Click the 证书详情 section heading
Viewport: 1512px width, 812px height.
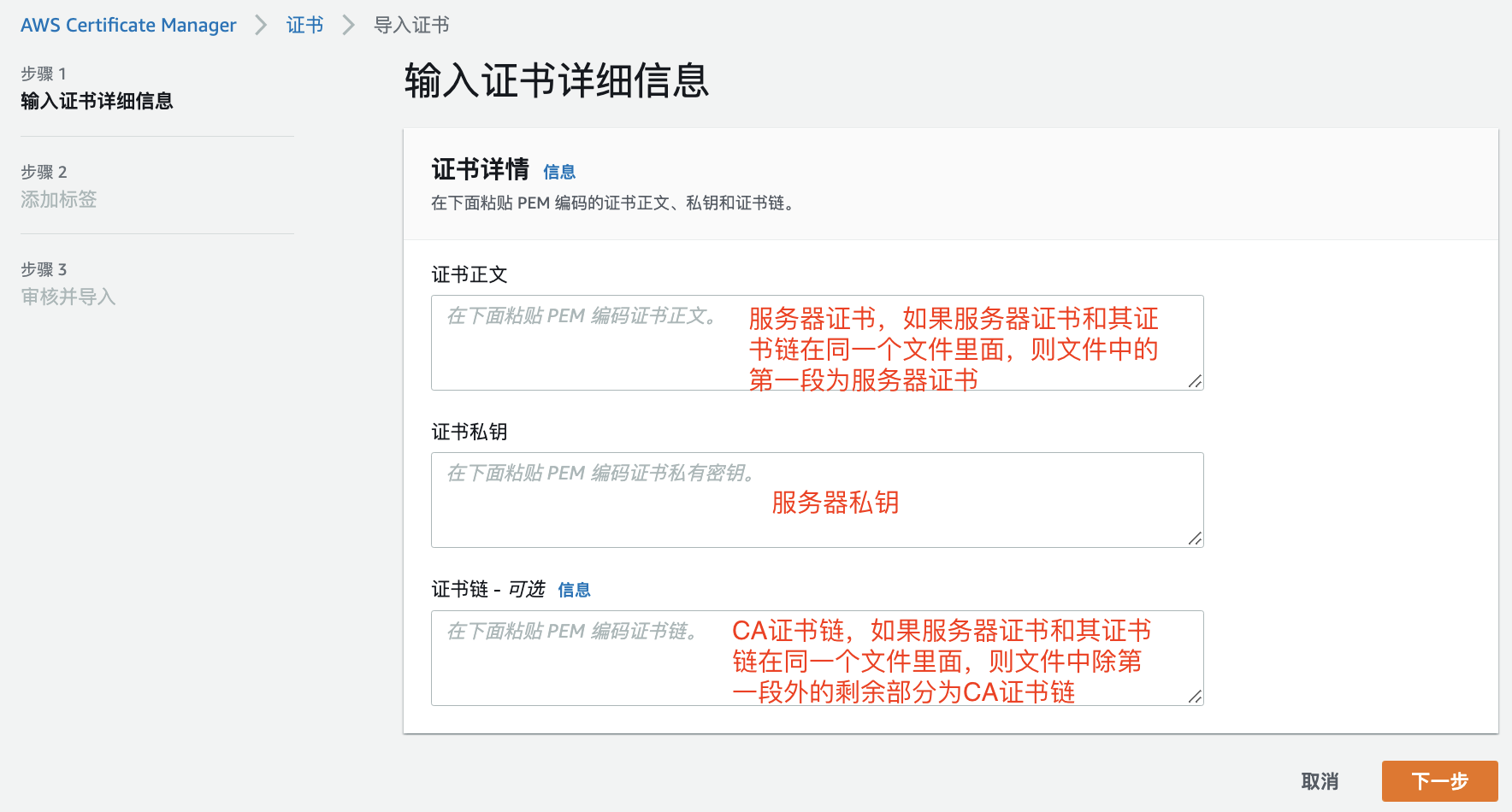(480, 169)
